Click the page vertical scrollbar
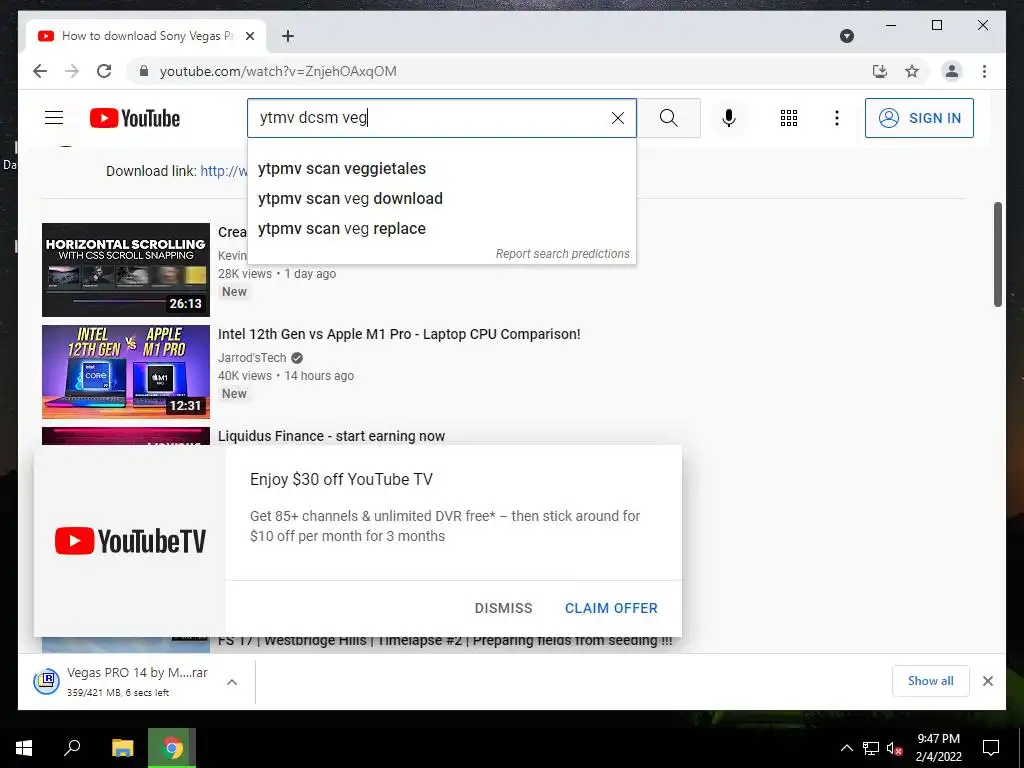The height and width of the screenshot is (768, 1024). [997, 254]
